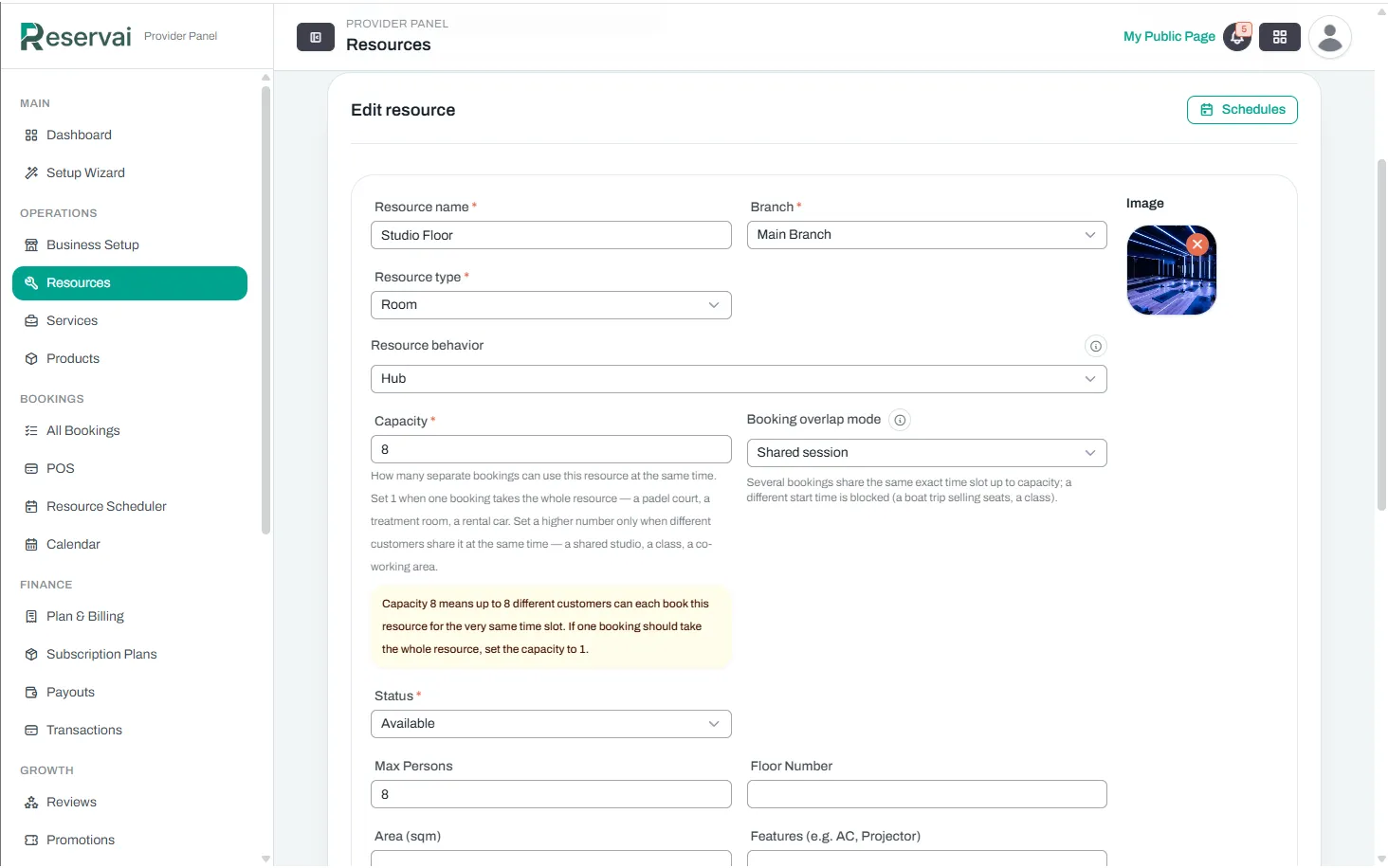Expand the Resource type dropdown
Viewport: 1388px width, 868px height.
pyautogui.click(x=551, y=305)
